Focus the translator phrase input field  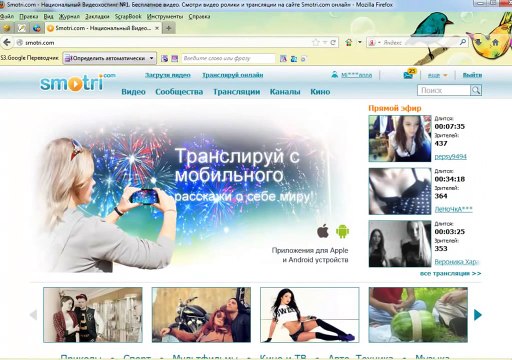coord(228,58)
